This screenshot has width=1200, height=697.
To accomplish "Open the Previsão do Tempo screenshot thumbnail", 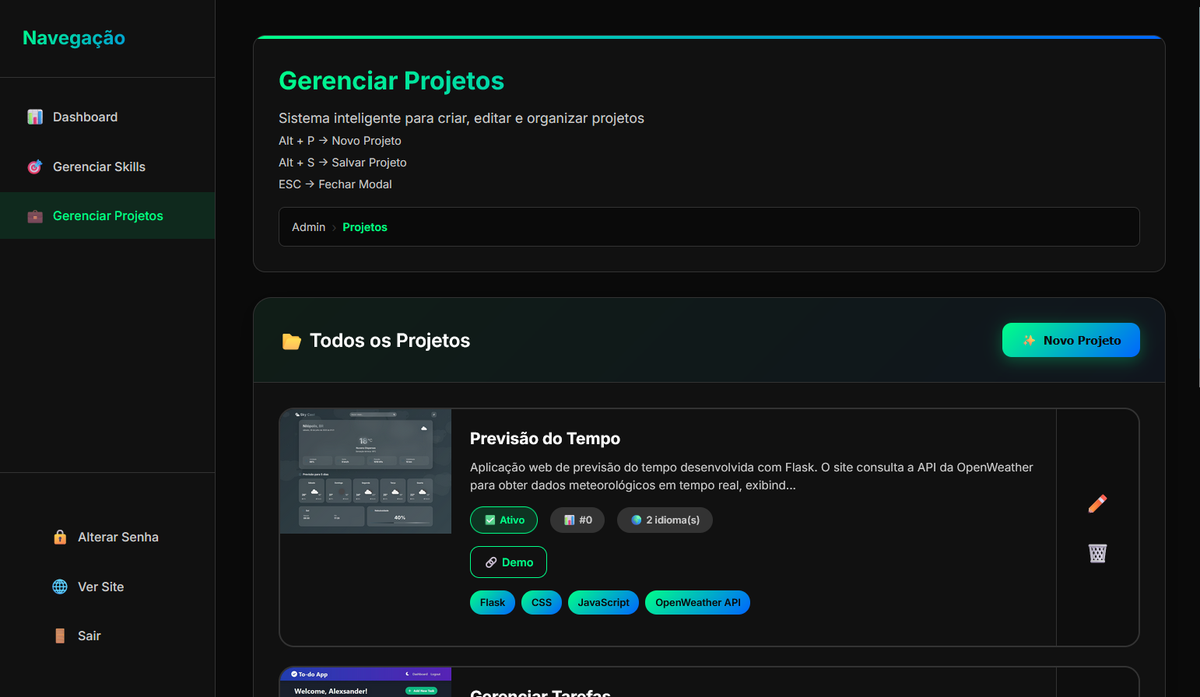I will coord(365,471).
